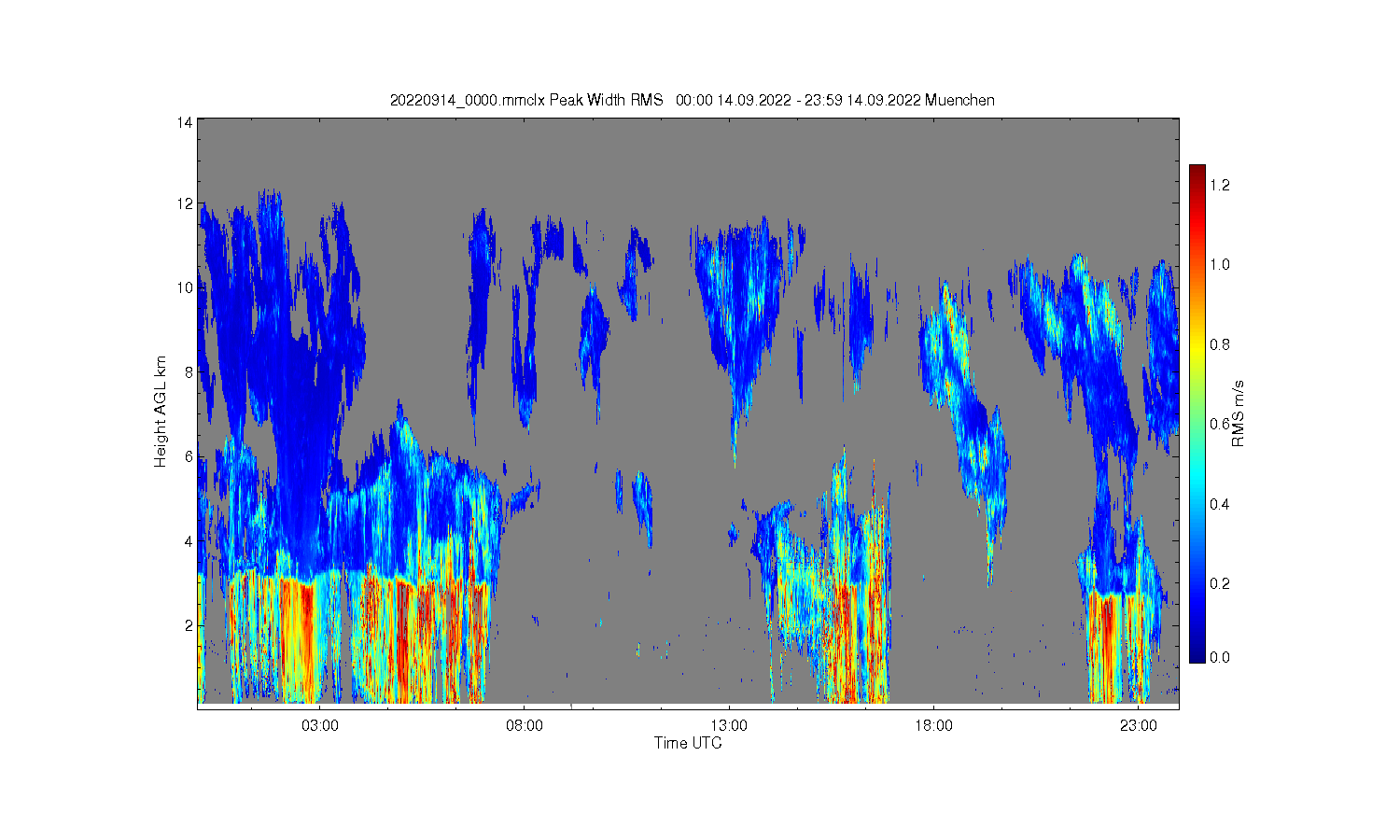Viewport: 1400px width, 840px height.
Task: Click the 0.6 colorbar tick value
Action: point(1220,424)
